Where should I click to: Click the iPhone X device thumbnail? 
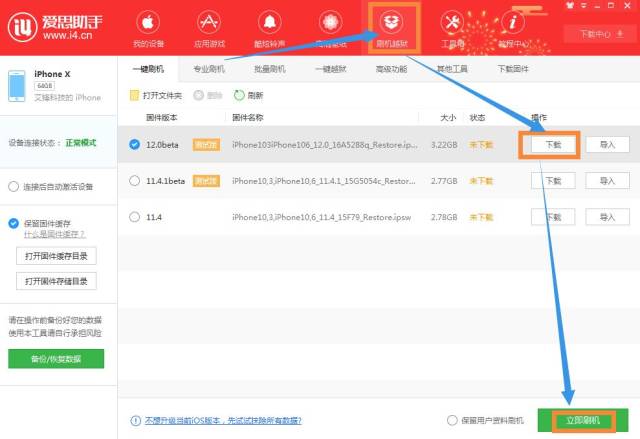(x=17, y=86)
